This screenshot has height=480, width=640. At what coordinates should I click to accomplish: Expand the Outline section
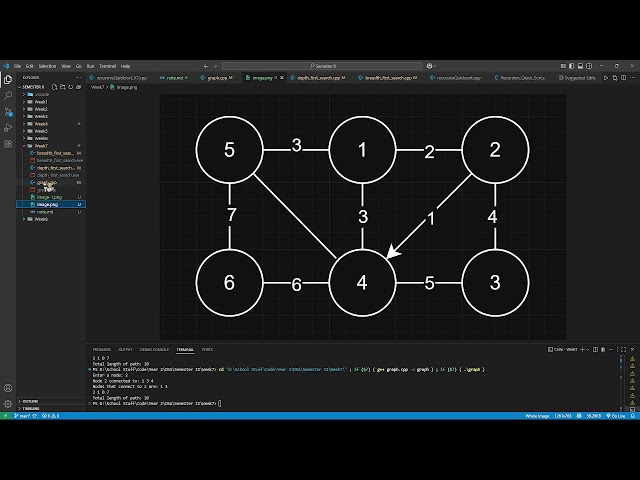coord(51,401)
